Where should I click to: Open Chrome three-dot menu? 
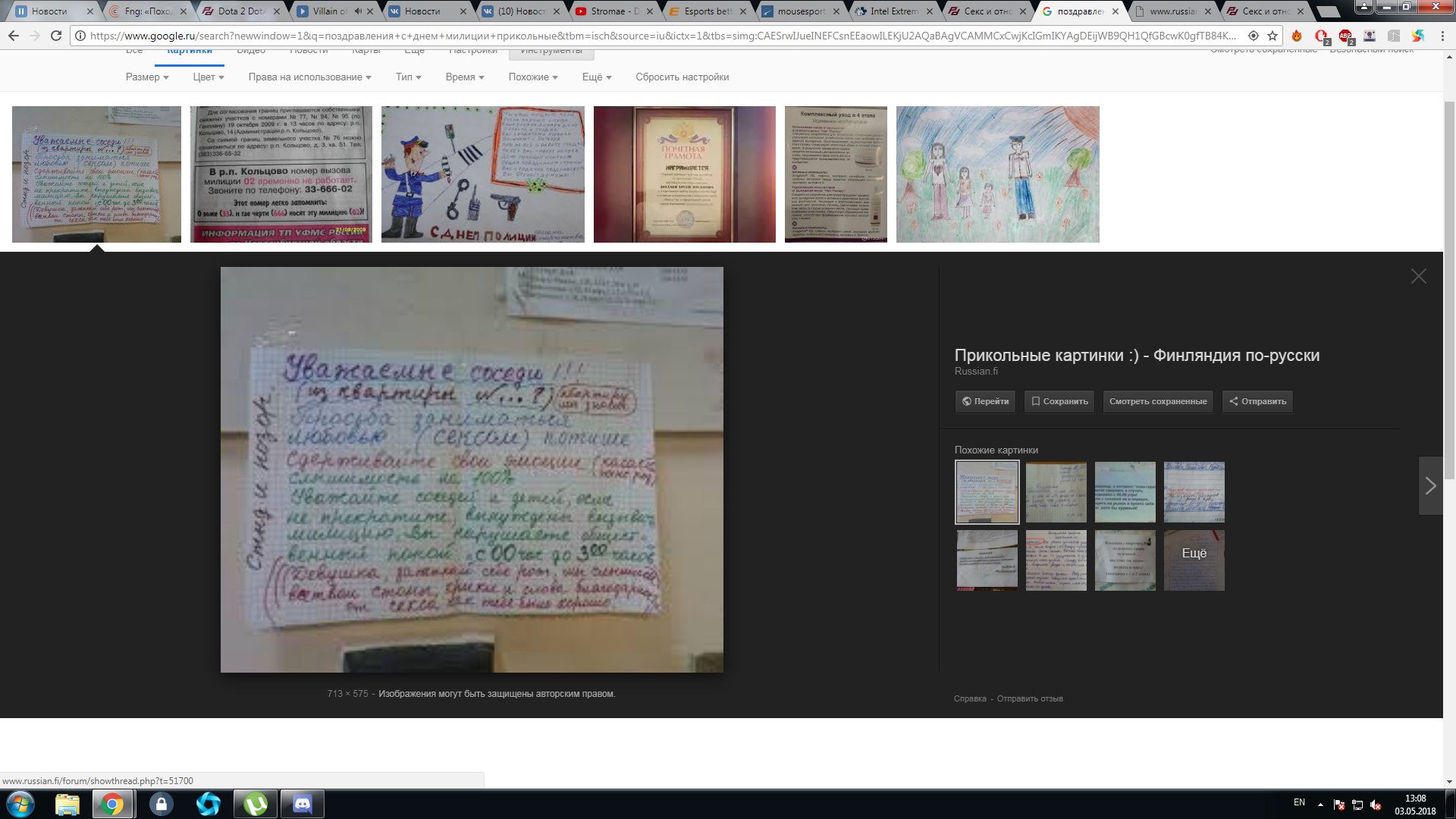tap(1442, 36)
